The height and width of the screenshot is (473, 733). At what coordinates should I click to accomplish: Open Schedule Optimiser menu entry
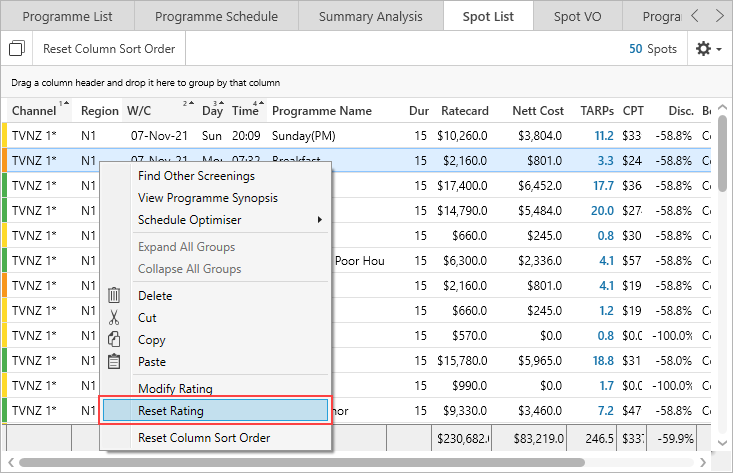coord(189,220)
